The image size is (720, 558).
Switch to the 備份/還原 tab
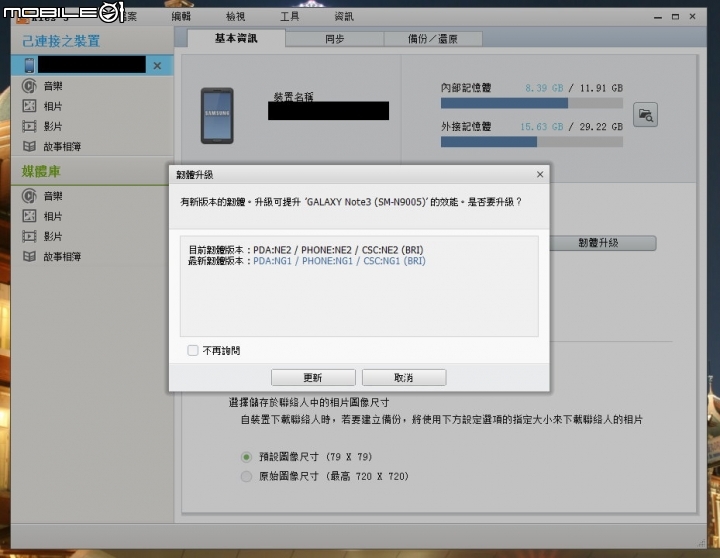[433, 39]
